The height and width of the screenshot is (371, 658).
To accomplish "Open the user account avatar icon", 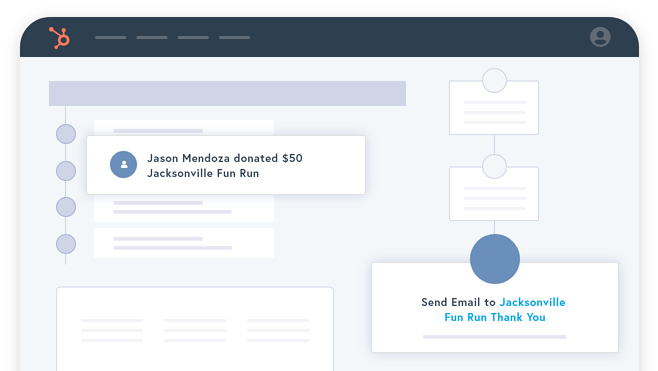I will 600,37.
